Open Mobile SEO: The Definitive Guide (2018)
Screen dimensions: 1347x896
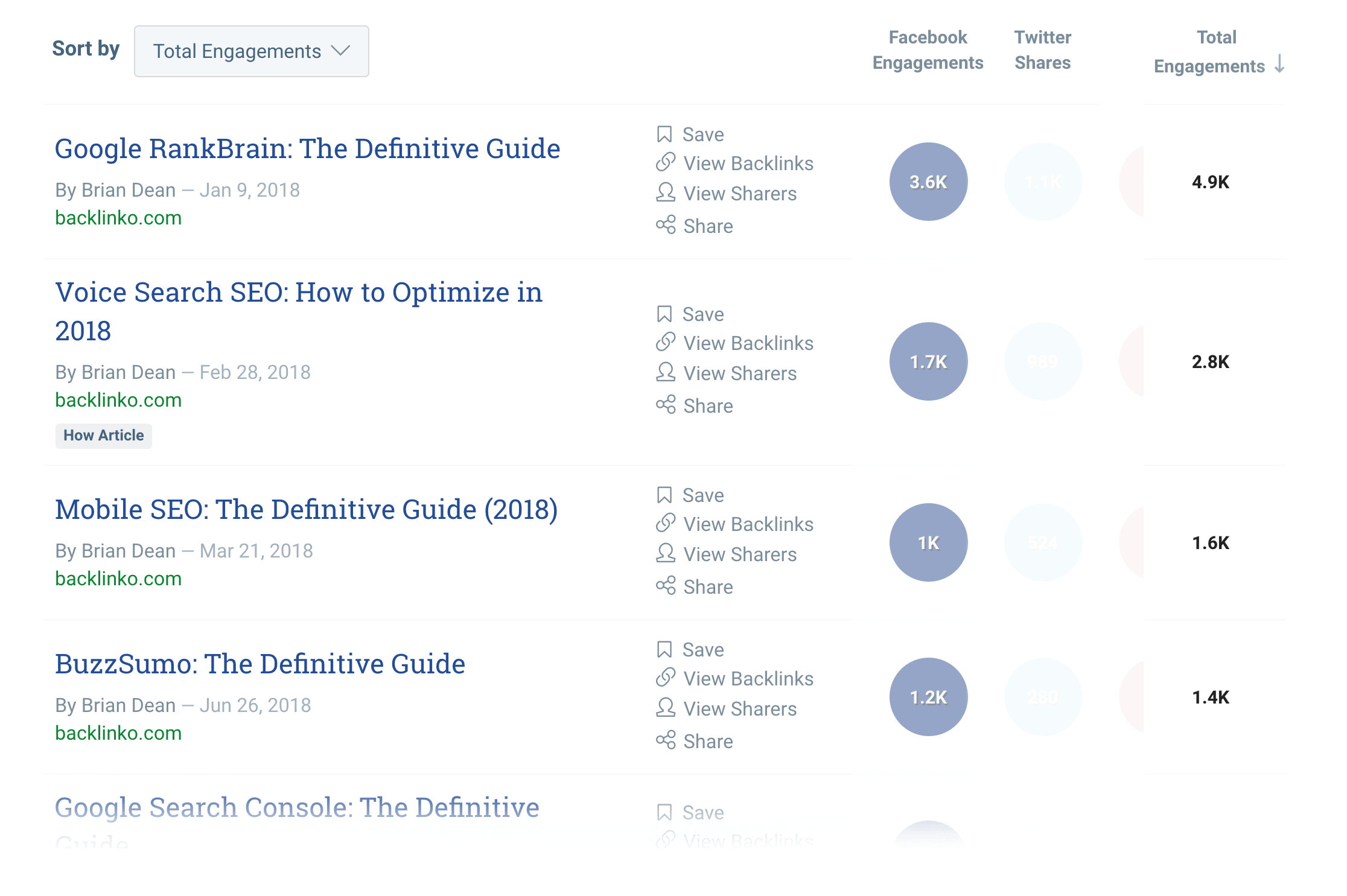click(306, 509)
